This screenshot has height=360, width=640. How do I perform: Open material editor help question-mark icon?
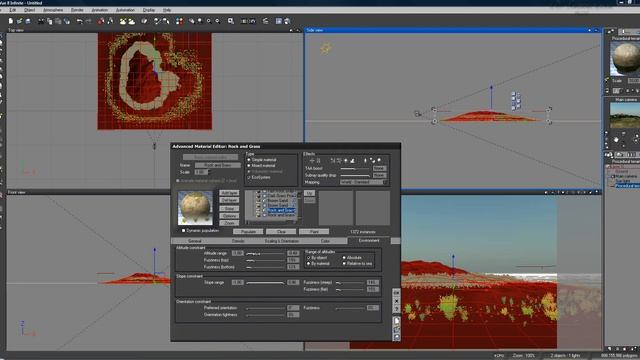coord(396,309)
